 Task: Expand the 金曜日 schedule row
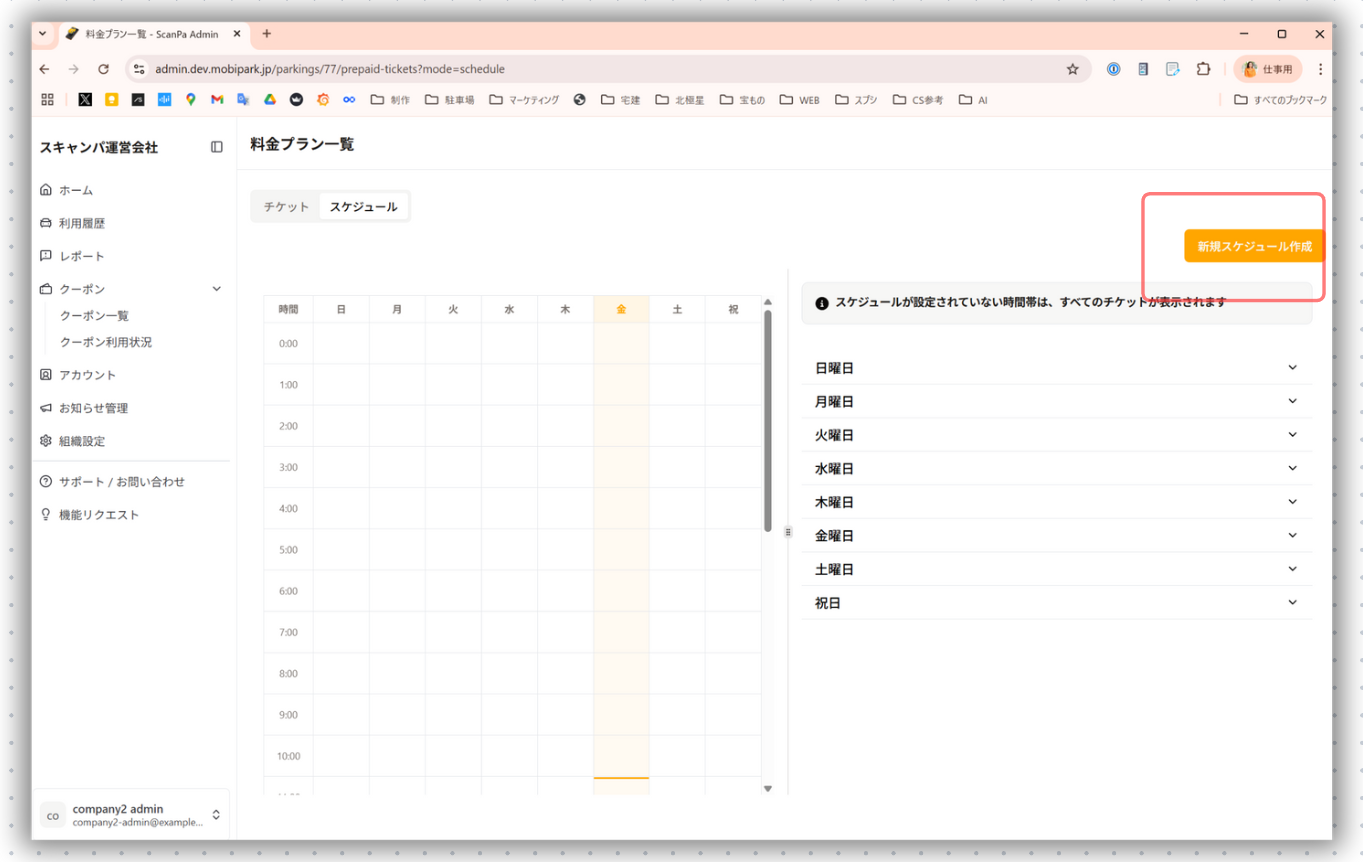(x=1056, y=536)
